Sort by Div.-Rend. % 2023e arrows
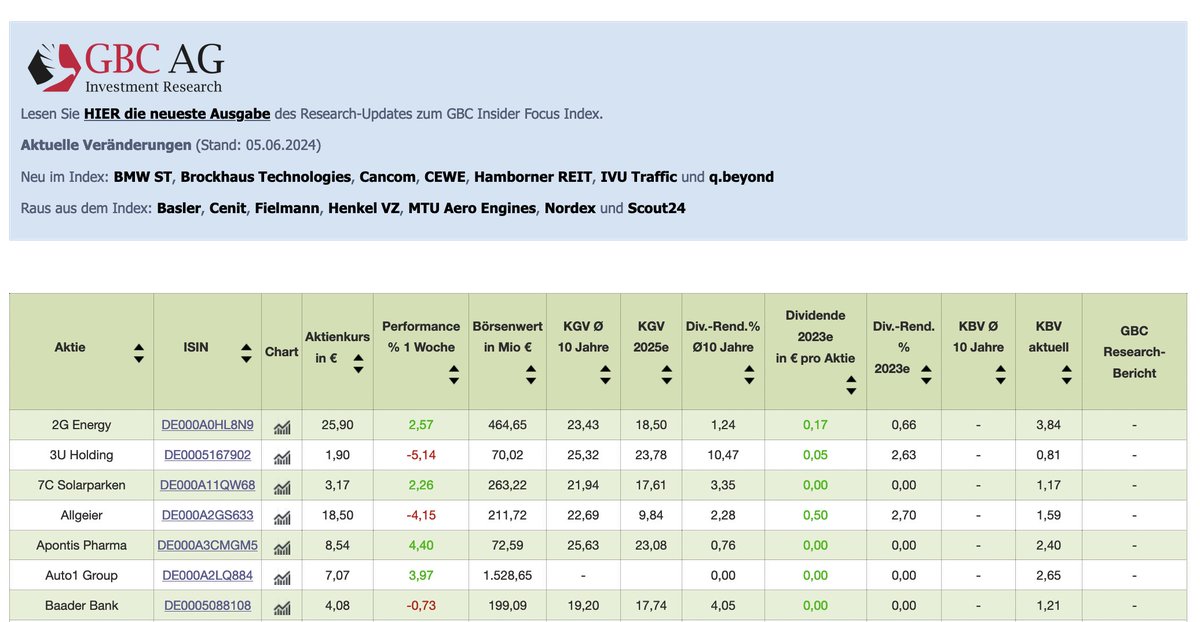This screenshot has height=622, width=1200. [926, 373]
